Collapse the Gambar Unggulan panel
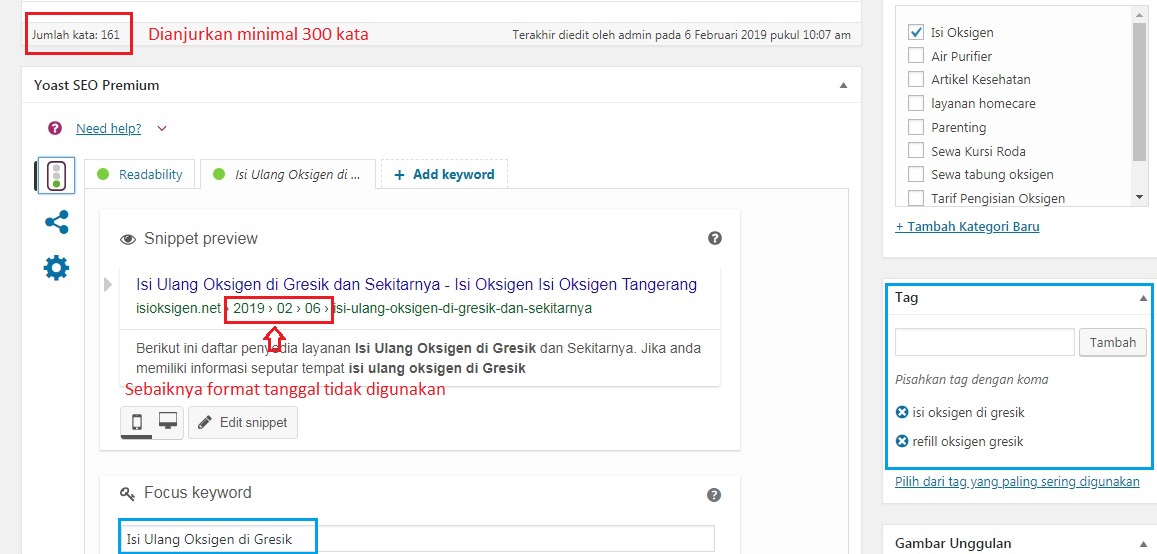 (x=1143, y=544)
